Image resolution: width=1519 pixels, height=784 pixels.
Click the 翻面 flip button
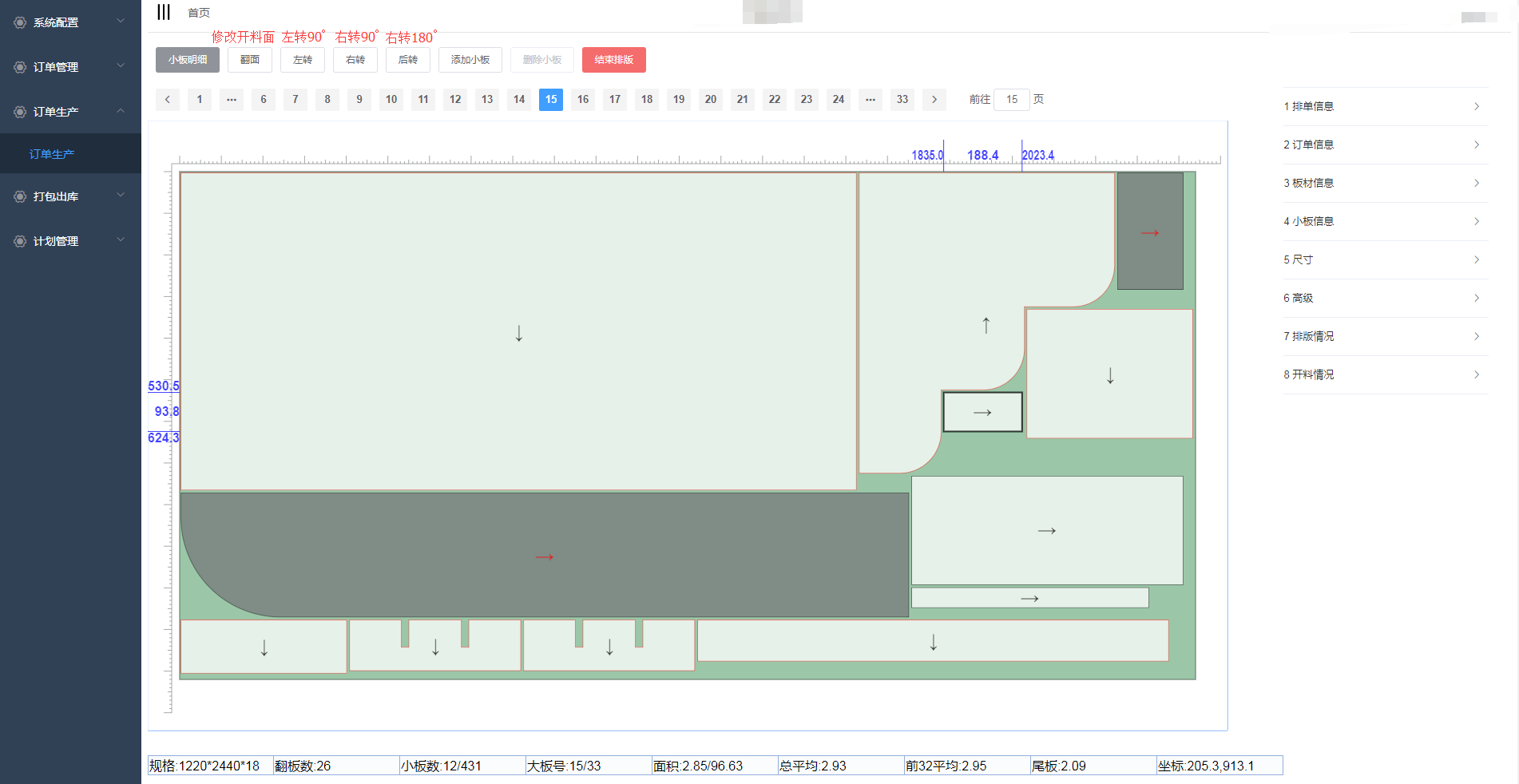(249, 60)
